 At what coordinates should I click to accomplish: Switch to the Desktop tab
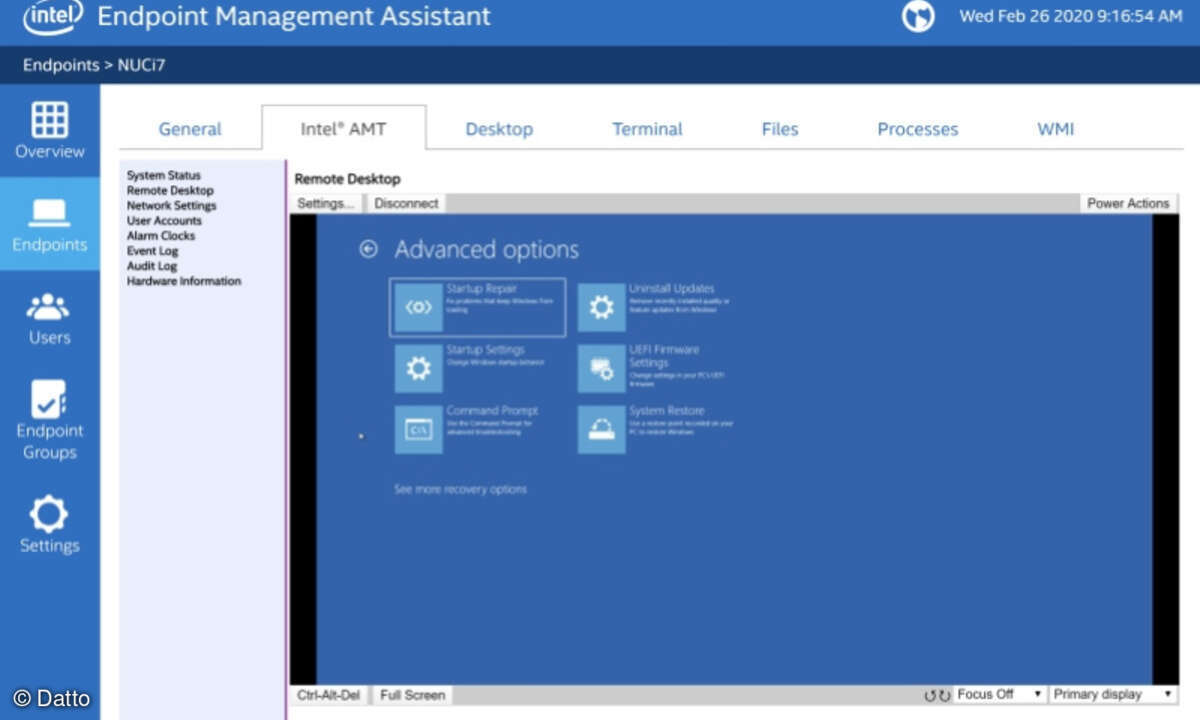point(499,129)
